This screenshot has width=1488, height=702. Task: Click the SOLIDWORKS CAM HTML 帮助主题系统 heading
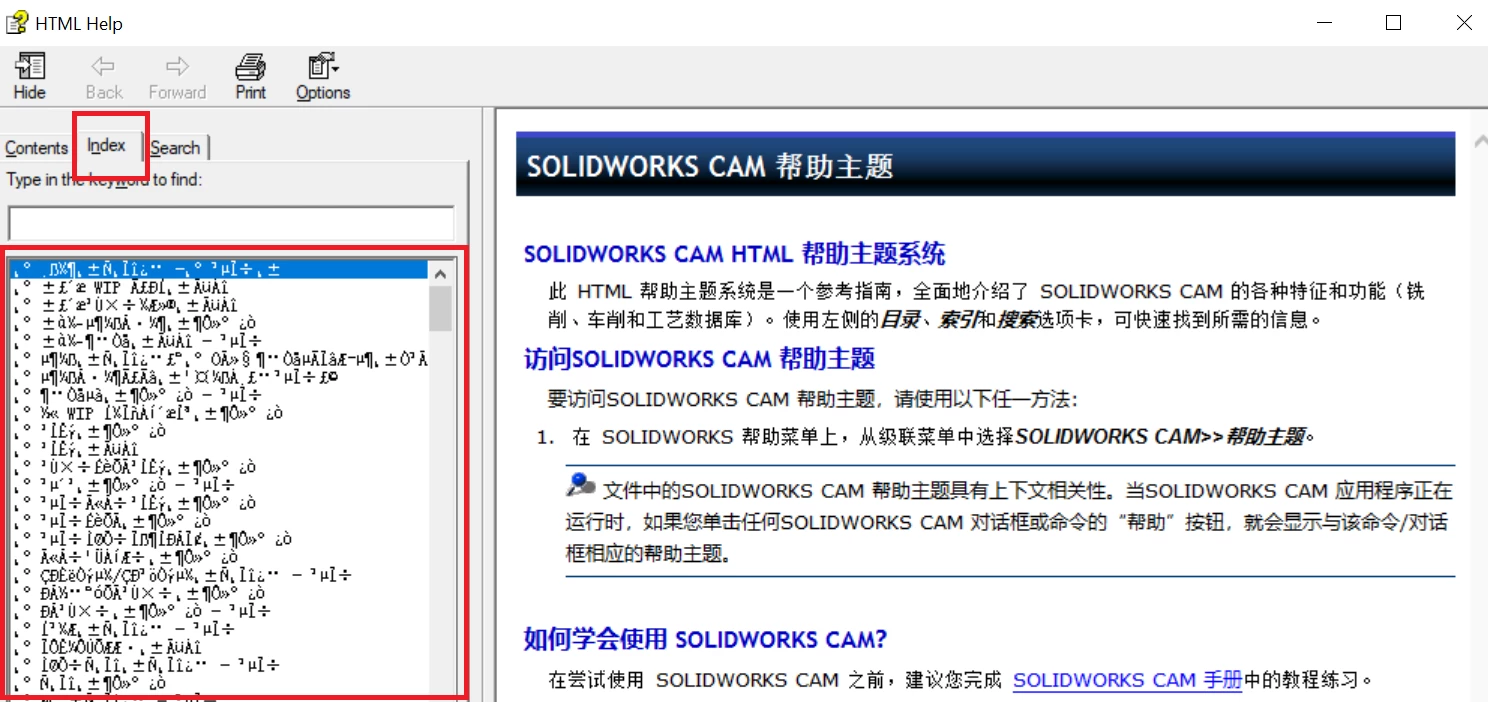735,254
